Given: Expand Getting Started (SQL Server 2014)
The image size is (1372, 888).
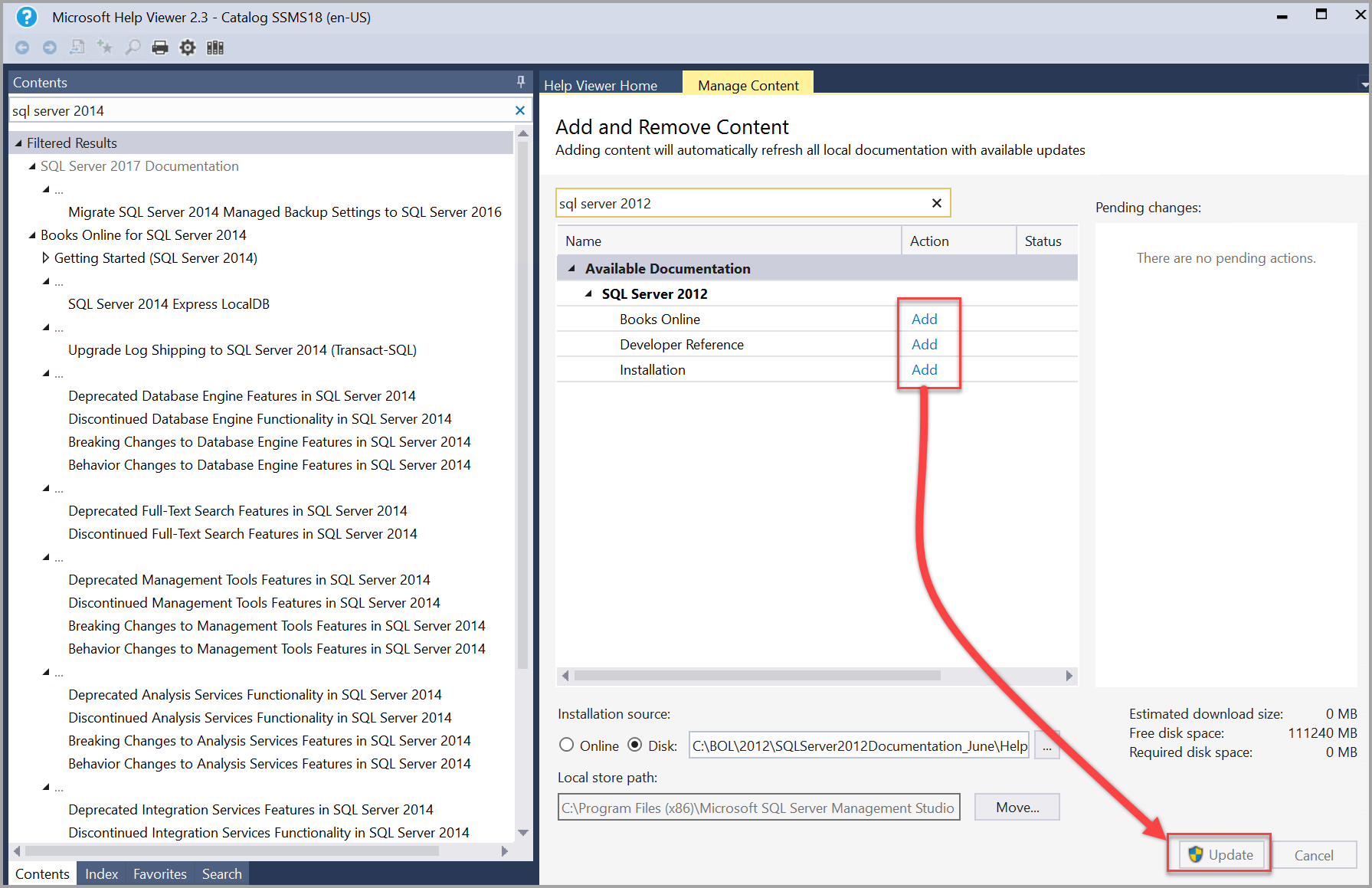Looking at the screenshot, I should tap(45, 257).
